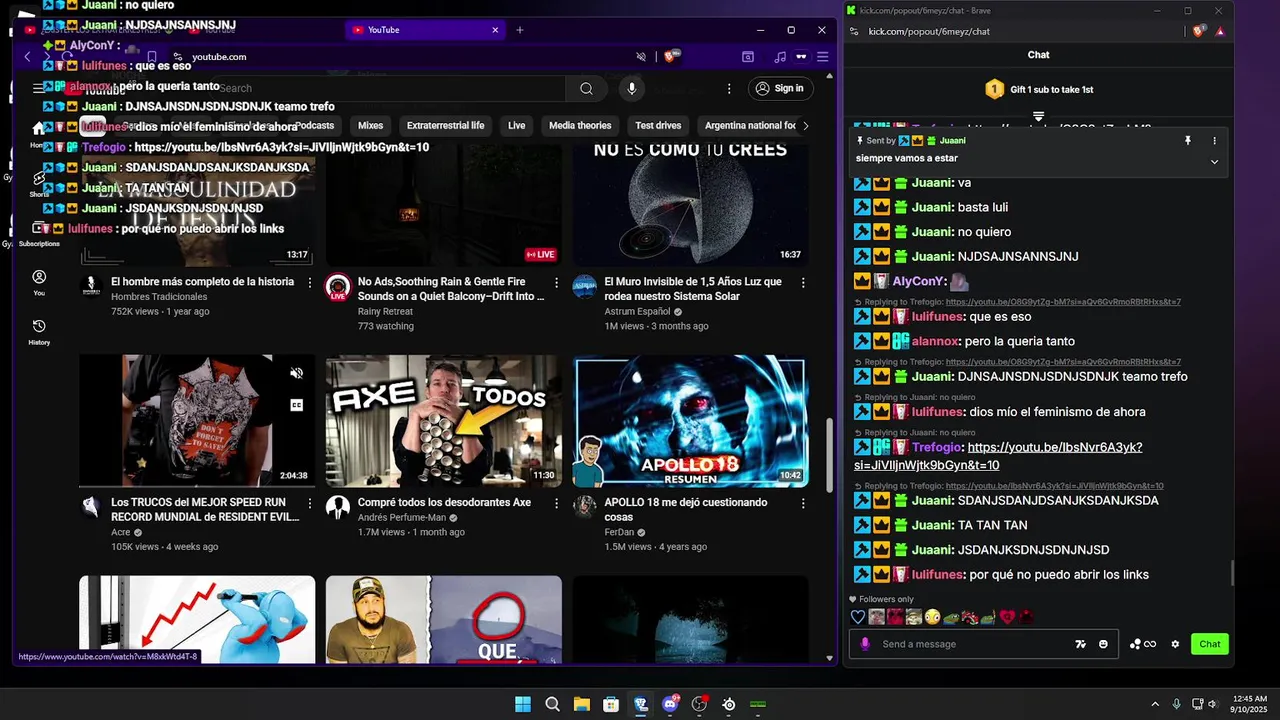Open the Rainy Retreat live stream thumbnail

[x=443, y=203]
